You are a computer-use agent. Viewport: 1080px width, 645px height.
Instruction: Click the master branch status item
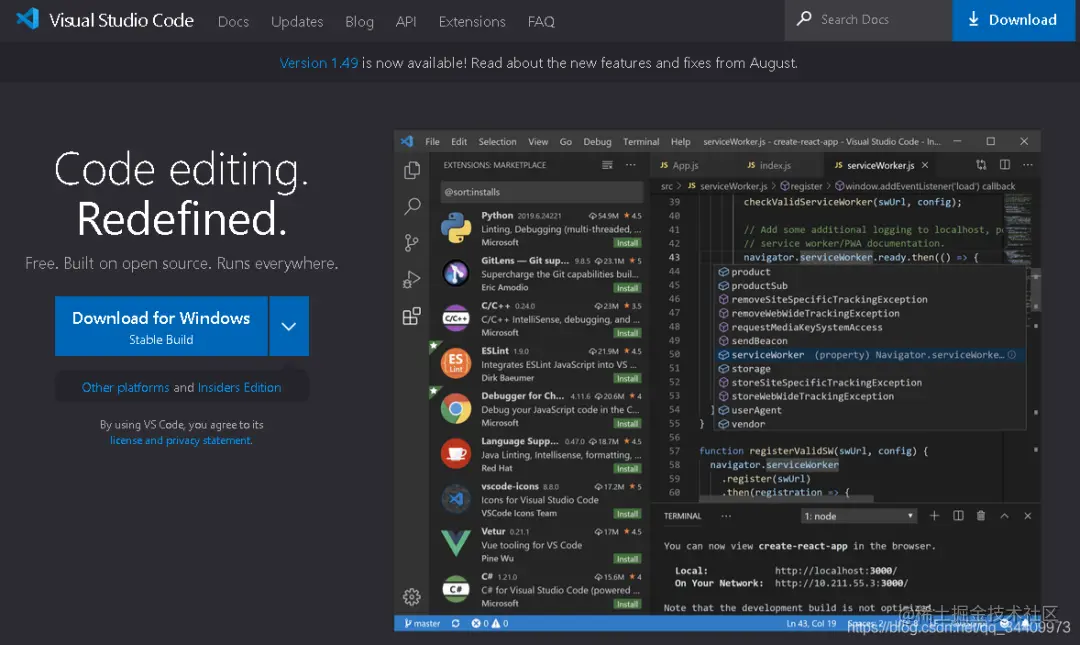(x=422, y=624)
